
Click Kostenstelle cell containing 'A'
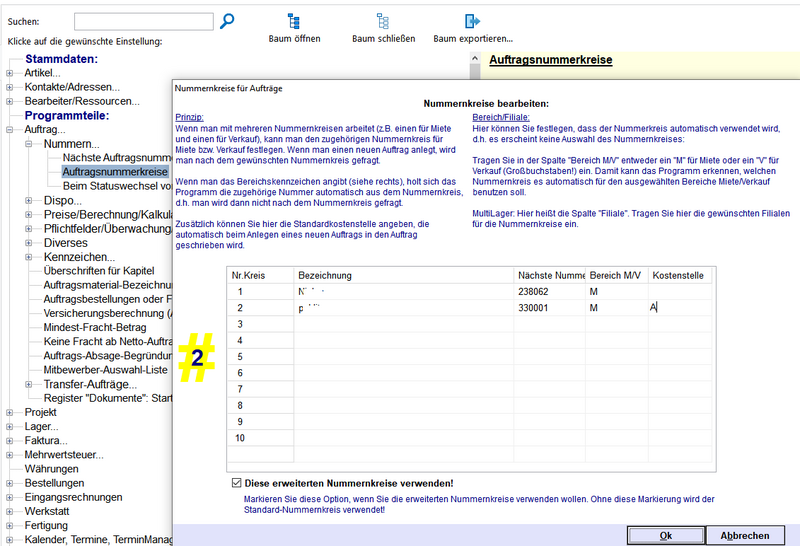click(680, 308)
